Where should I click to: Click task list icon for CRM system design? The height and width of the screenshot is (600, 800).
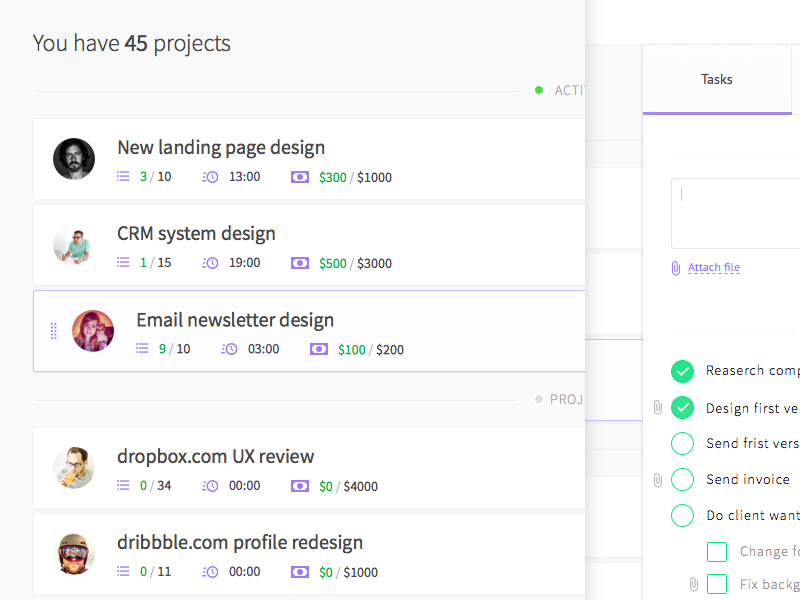pyautogui.click(x=123, y=262)
